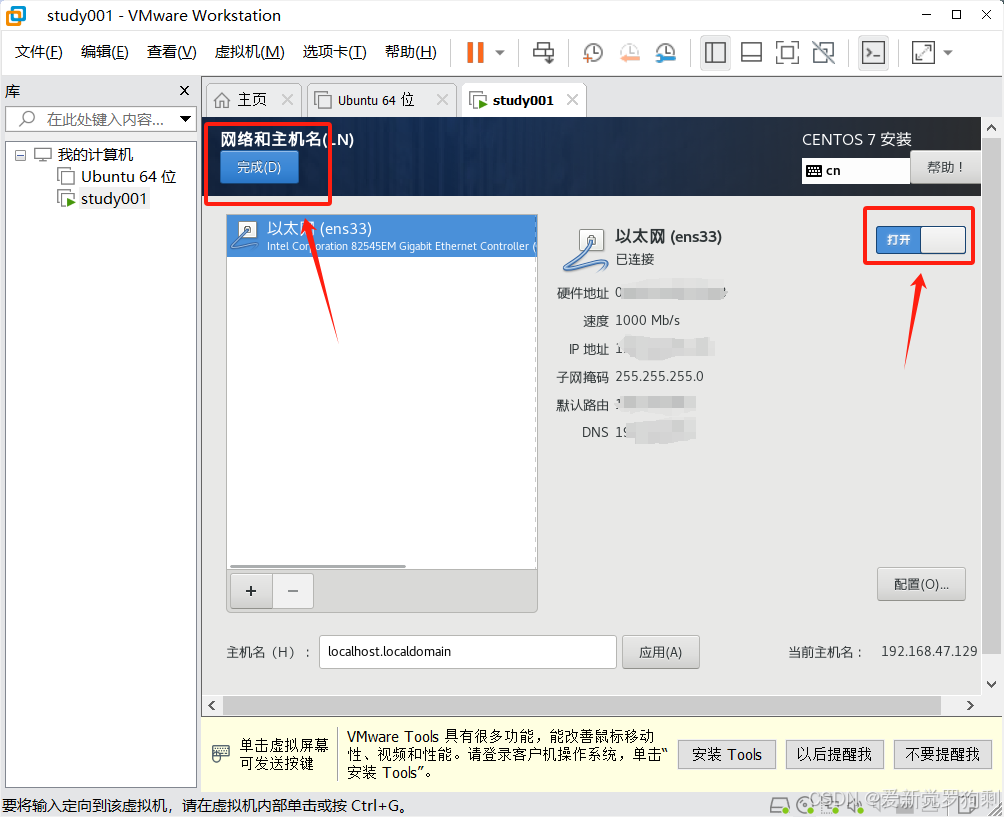The height and width of the screenshot is (817, 1004).
Task: Remove network device with minus button
Action: (x=293, y=590)
